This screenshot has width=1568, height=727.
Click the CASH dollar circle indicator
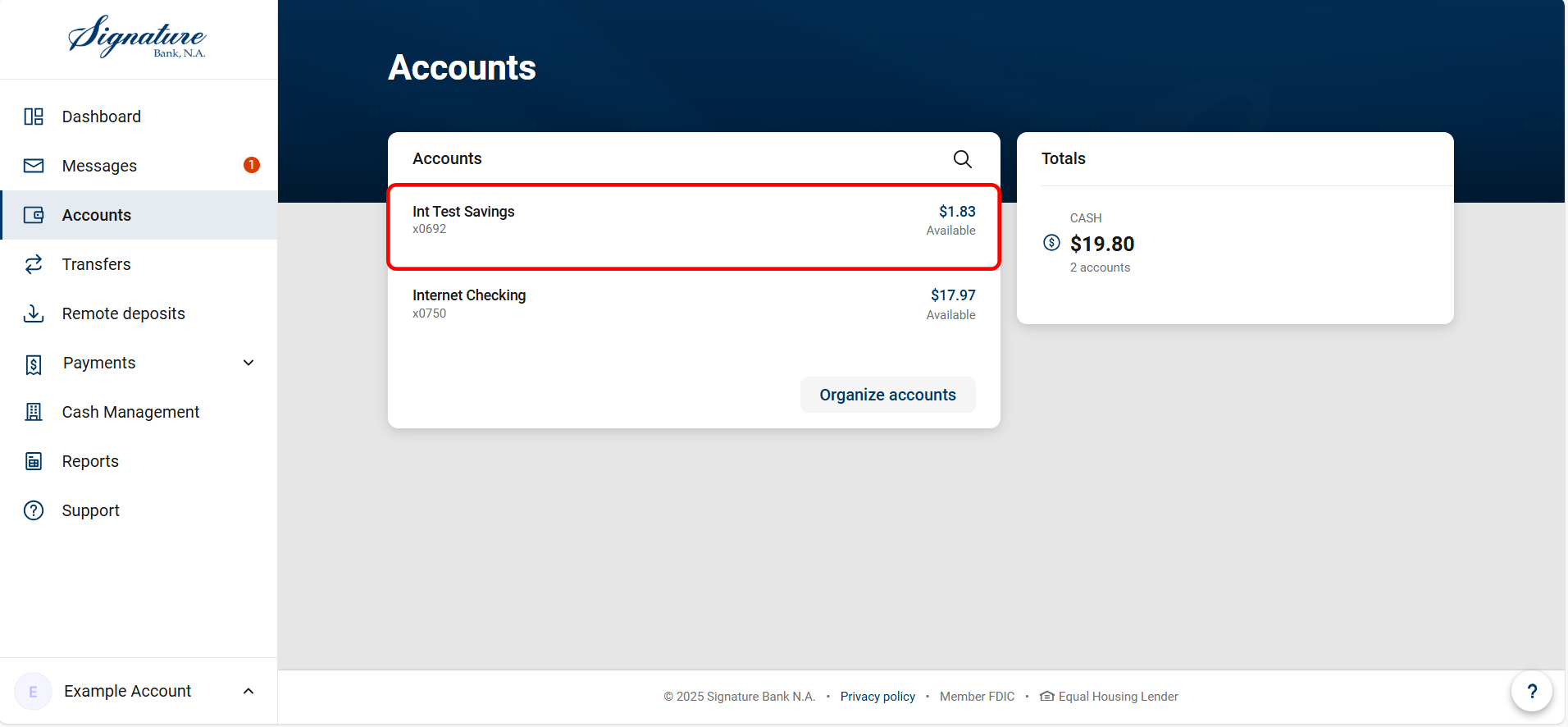[x=1051, y=242]
